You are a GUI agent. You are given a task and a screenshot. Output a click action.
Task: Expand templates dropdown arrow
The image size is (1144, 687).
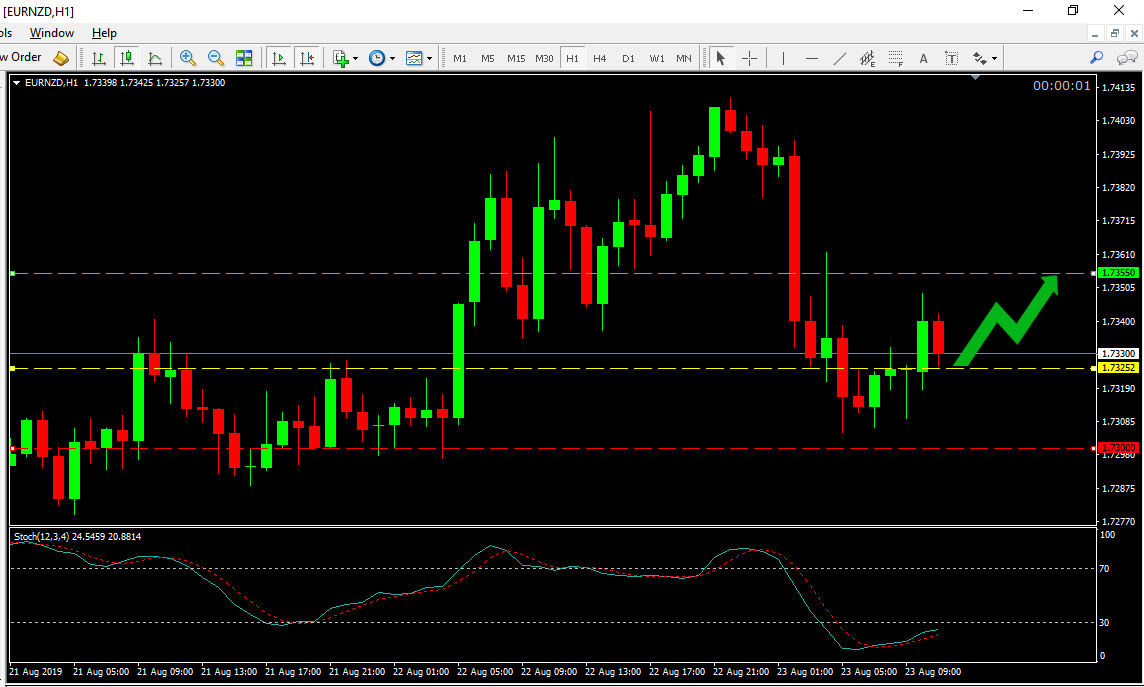(429, 58)
